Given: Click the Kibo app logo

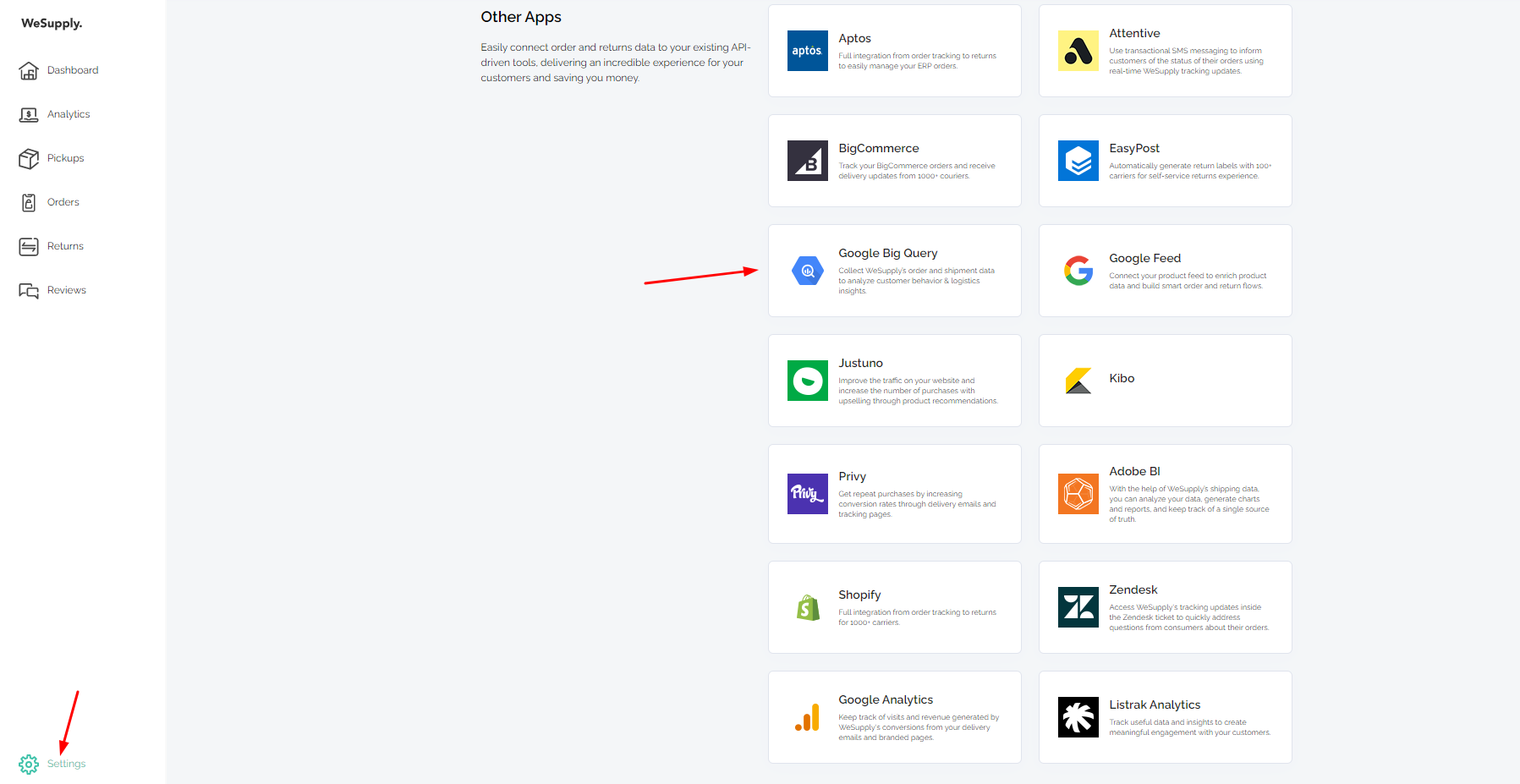Looking at the screenshot, I should click(x=1078, y=381).
